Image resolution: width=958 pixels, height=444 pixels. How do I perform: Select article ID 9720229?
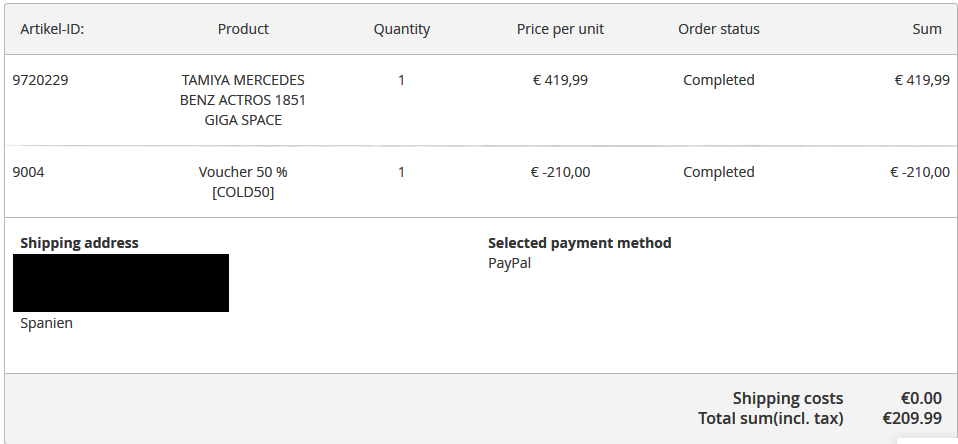click(40, 80)
